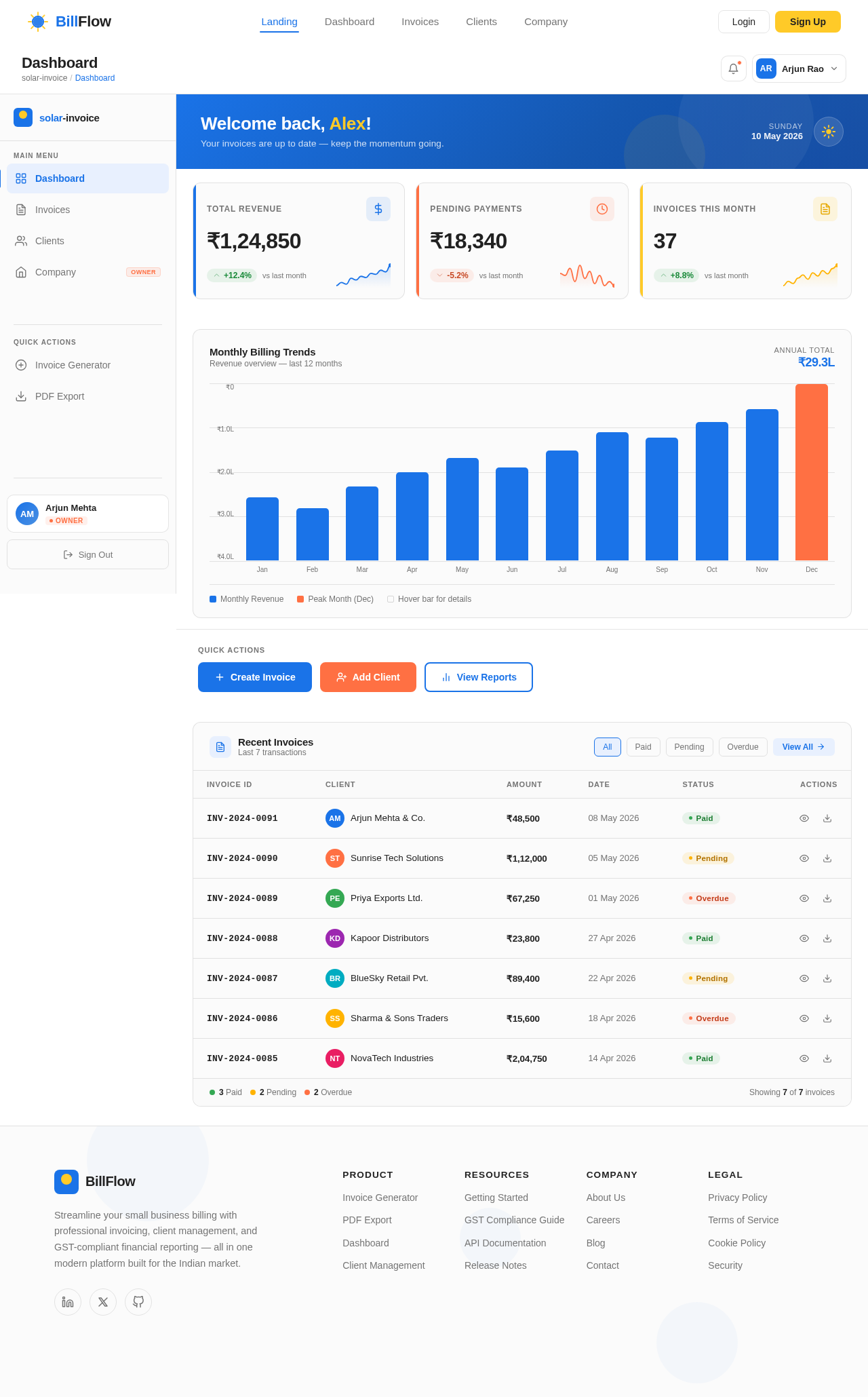Image resolution: width=868 pixels, height=1397 pixels.
Task: Click the solar-invoice sidebar logo icon
Action: coord(23,117)
